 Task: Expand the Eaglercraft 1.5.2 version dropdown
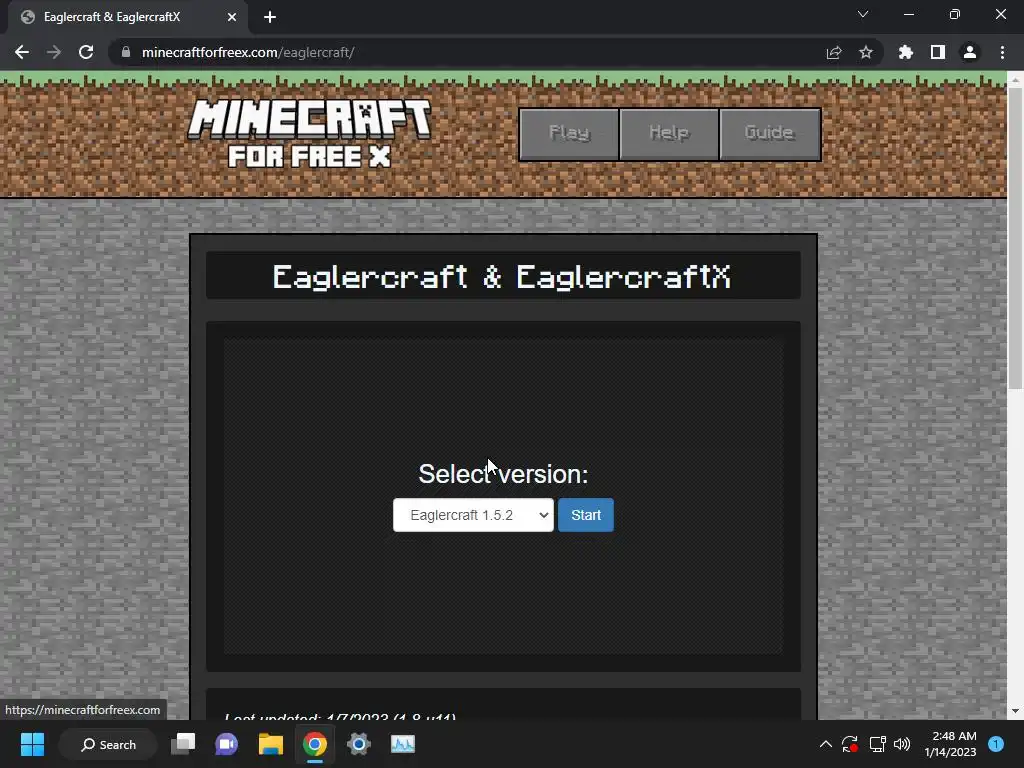pyautogui.click(x=473, y=515)
